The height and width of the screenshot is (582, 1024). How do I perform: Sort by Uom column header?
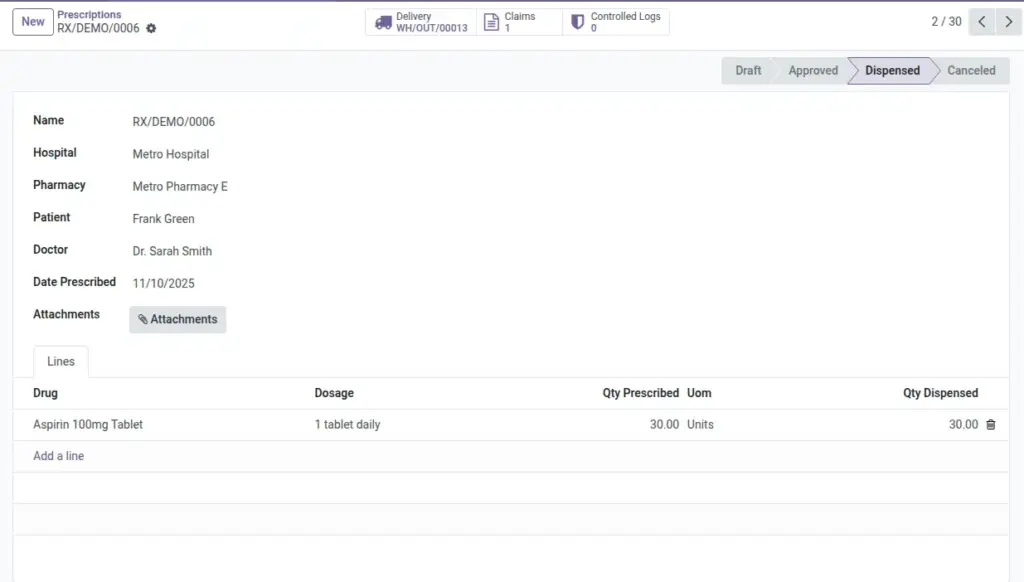699,393
